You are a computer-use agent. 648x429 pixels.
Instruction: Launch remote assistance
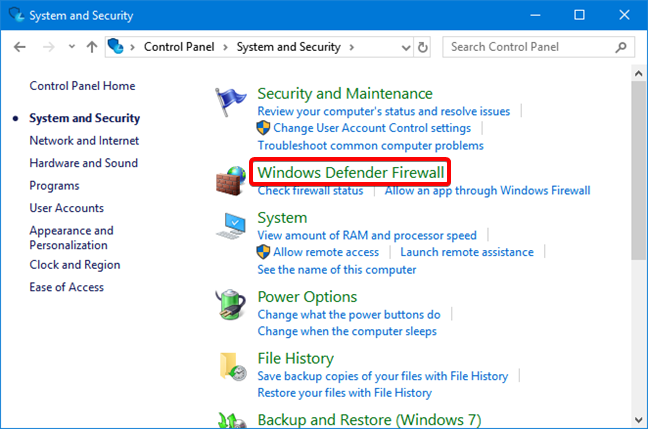click(467, 252)
